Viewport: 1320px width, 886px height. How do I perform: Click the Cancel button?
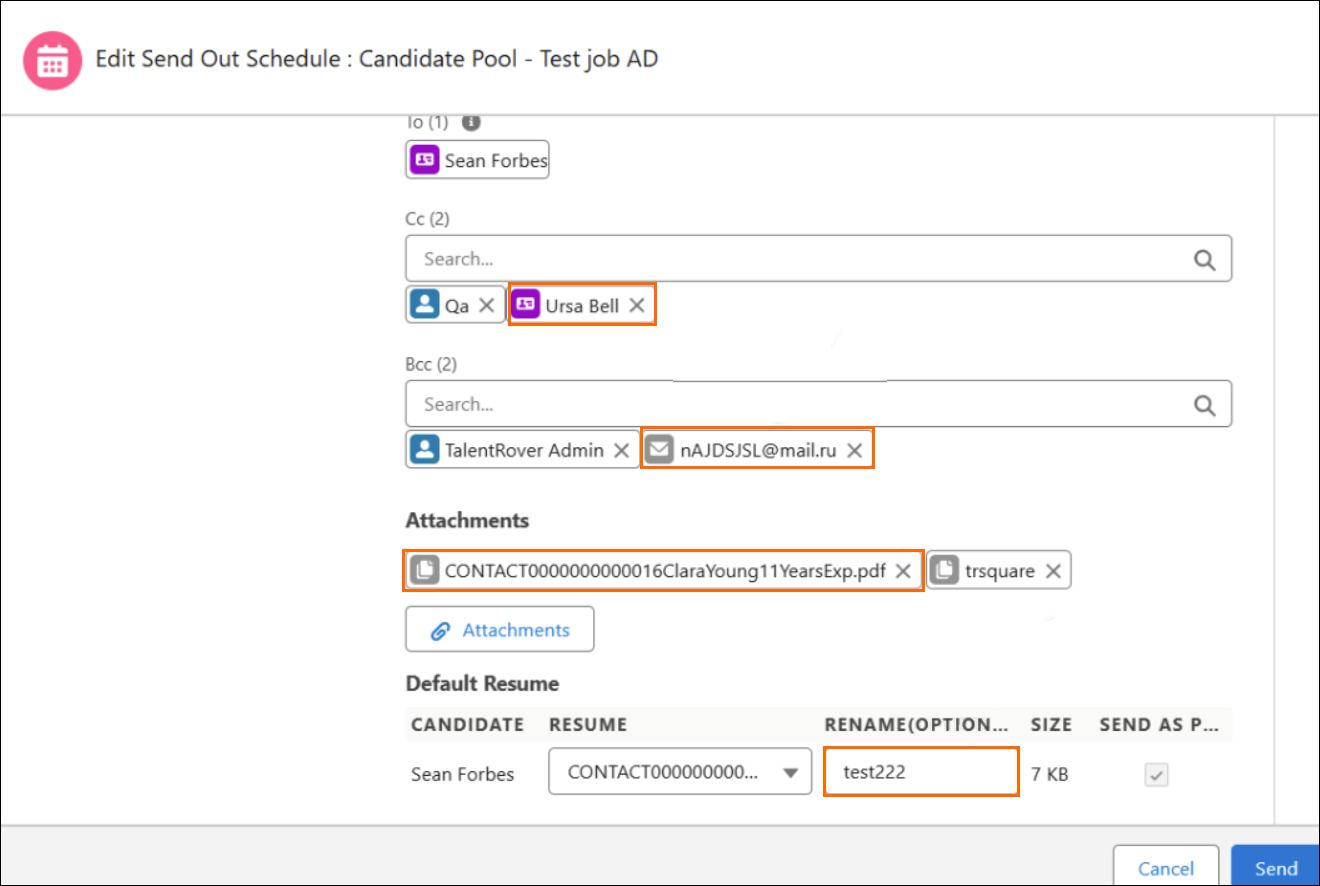tap(1166, 868)
